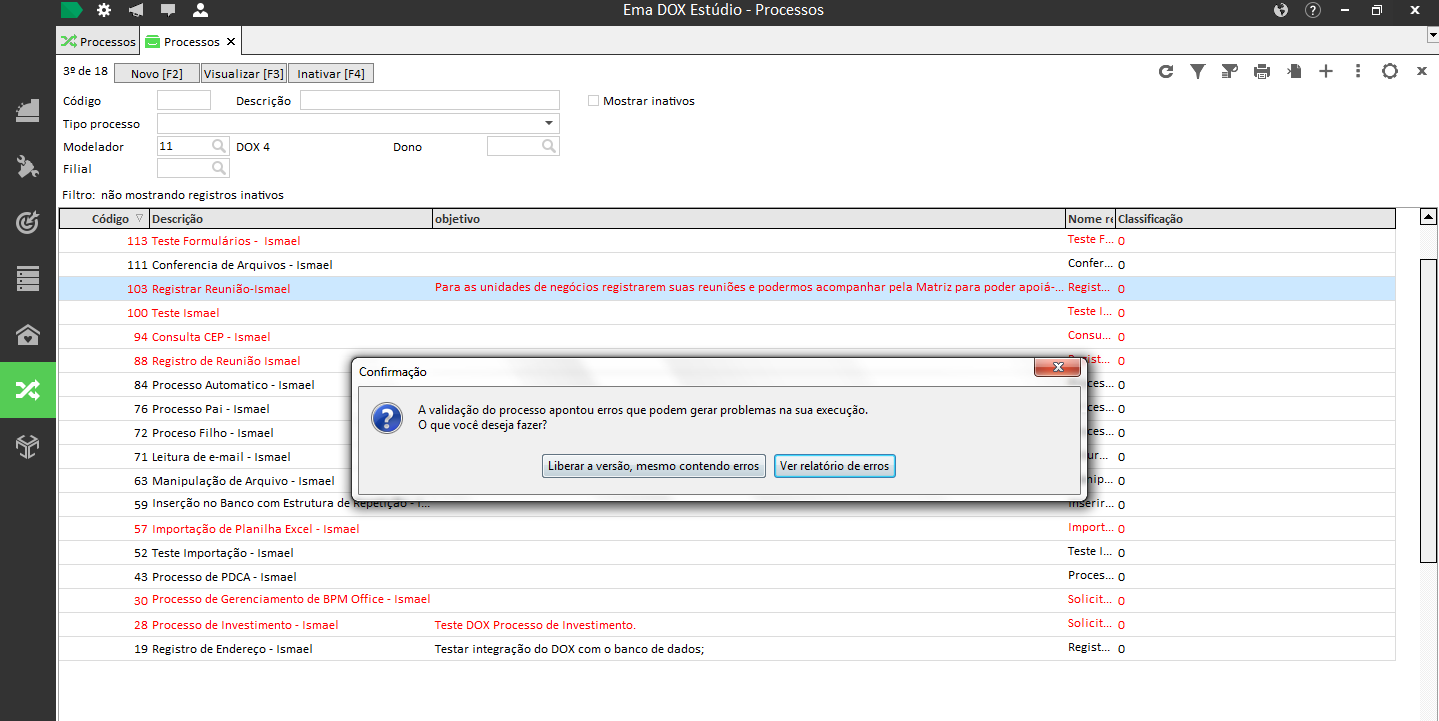Image resolution: width=1439 pixels, height=721 pixels.
Task: Select row 52 Teste Importação - Ismael
Action: click(727, 553)
